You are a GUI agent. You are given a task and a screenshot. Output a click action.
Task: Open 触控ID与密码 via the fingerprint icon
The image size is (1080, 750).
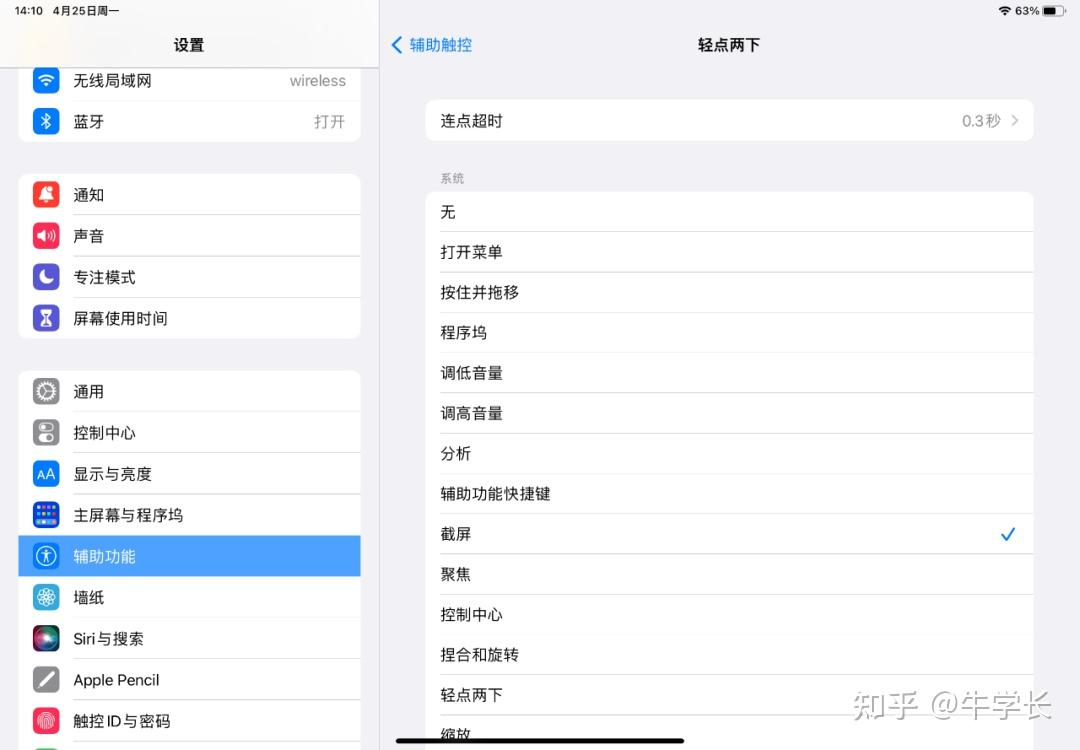point(45,720)
